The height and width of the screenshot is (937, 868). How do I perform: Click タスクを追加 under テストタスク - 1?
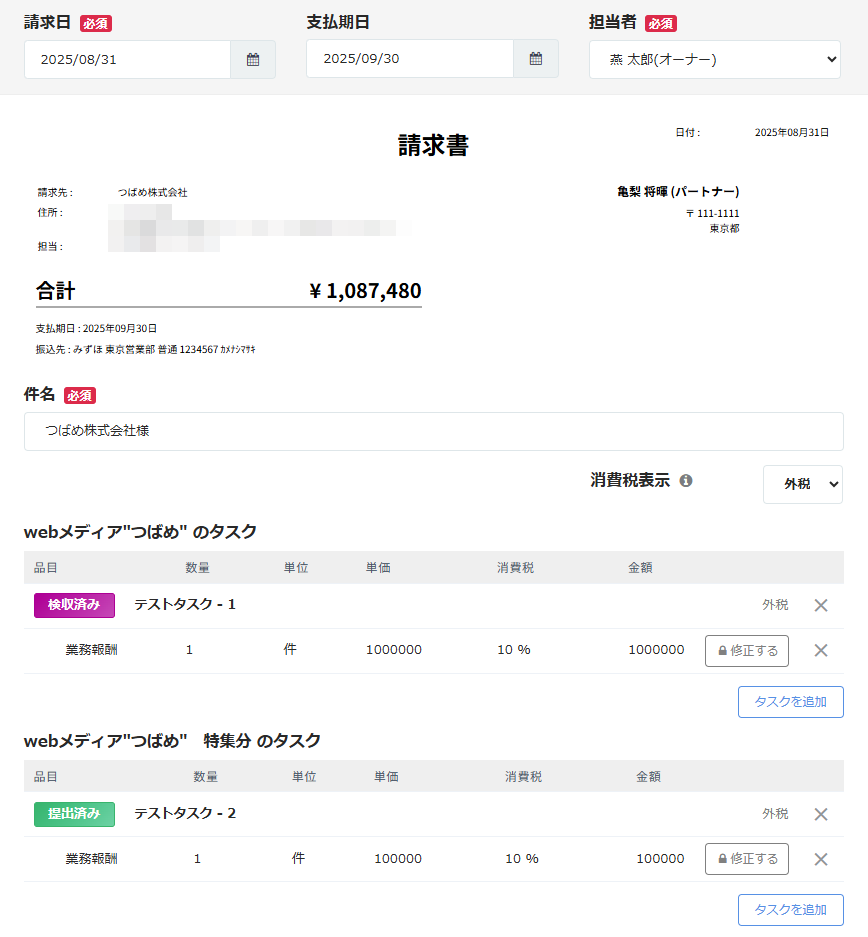(x=790, y=702)
